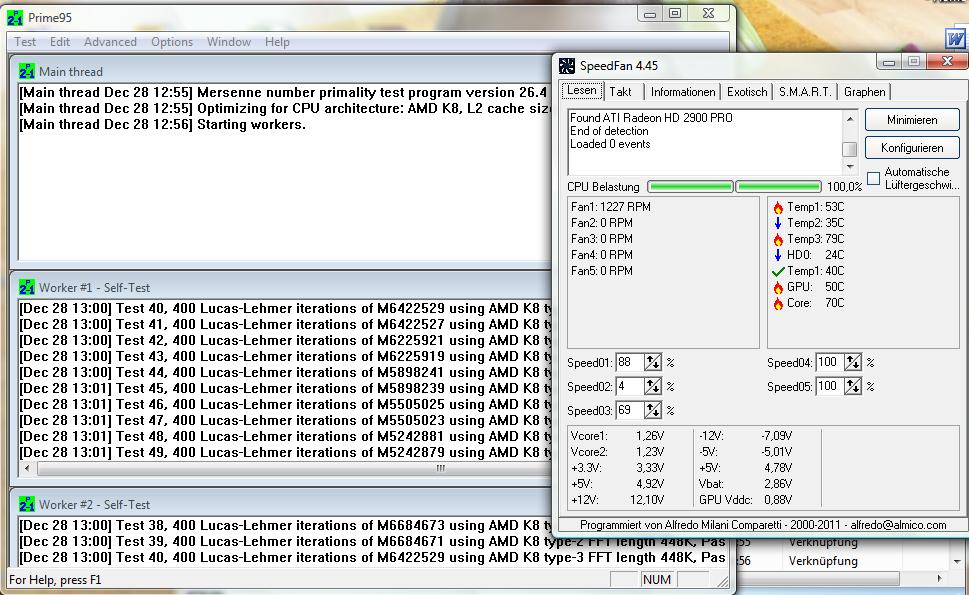The width and height of the screenshot is (969, 595).
Task: Open the Options menu in Prime95
Action: pos(172,42)
